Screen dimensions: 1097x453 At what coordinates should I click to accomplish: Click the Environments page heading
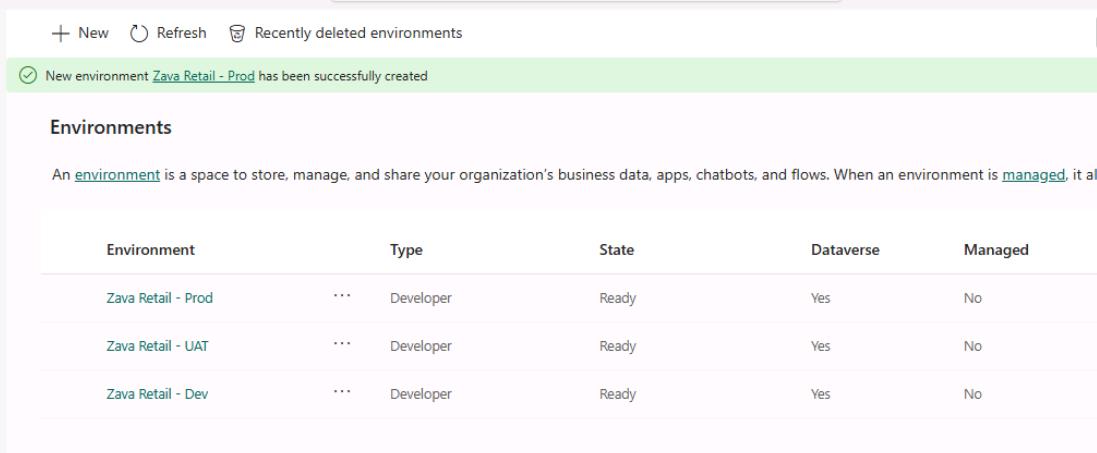(111, 127)
